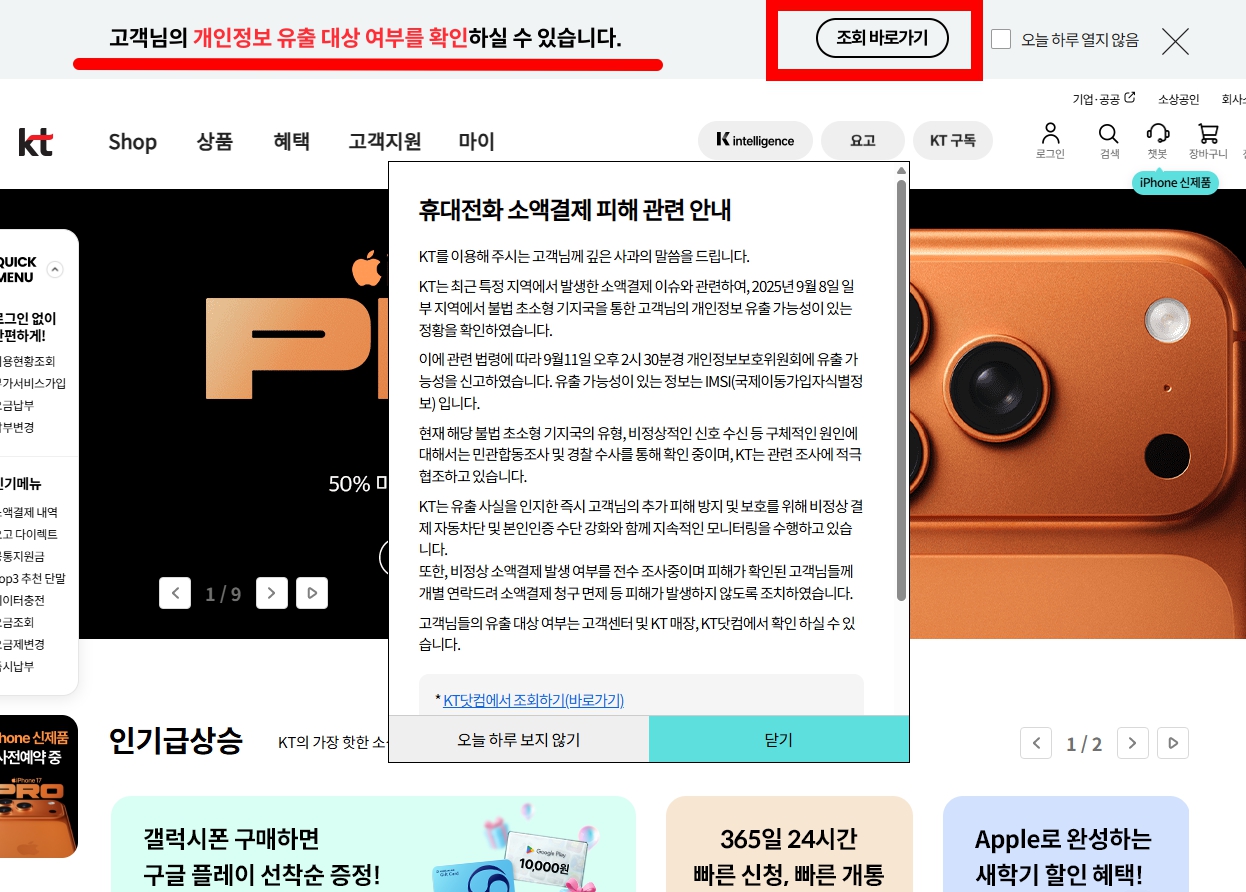Click the '1 / 9' slide counter
Viewport: 1246px width, 892px height.
[223, 594]
